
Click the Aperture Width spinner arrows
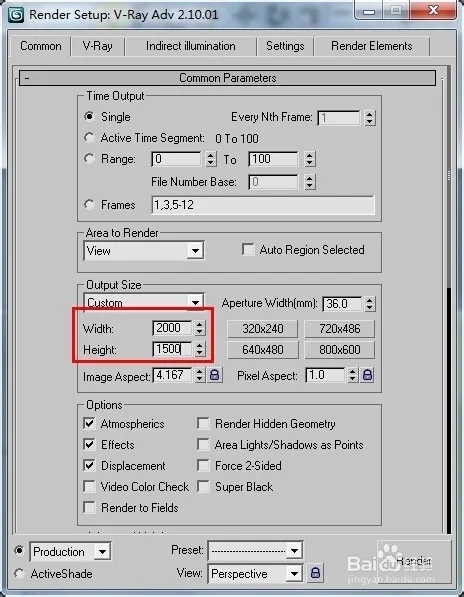pyautogui.click(x=369, y=304)
